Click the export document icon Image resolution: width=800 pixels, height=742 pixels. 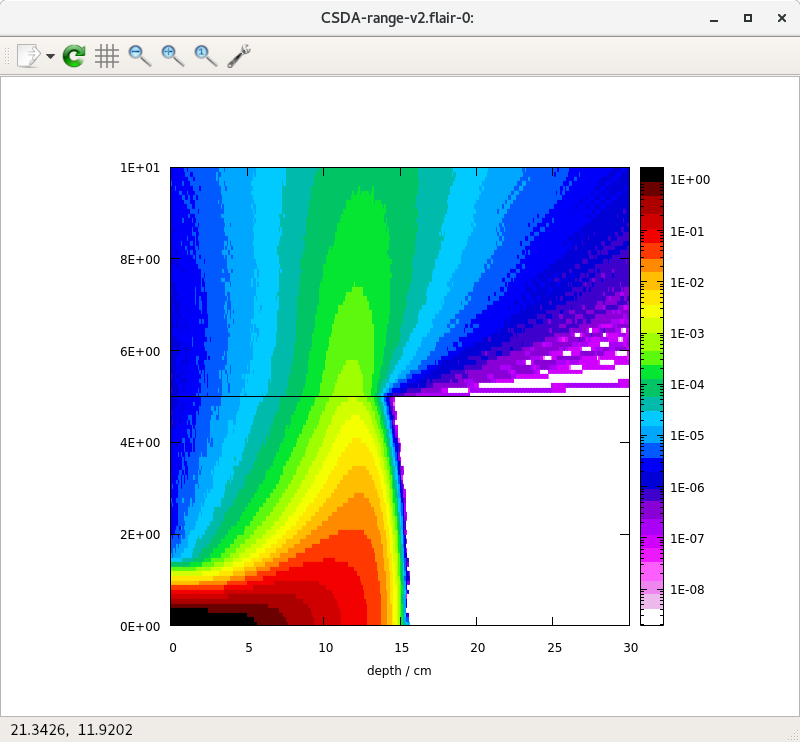click(x=29, y=56)
